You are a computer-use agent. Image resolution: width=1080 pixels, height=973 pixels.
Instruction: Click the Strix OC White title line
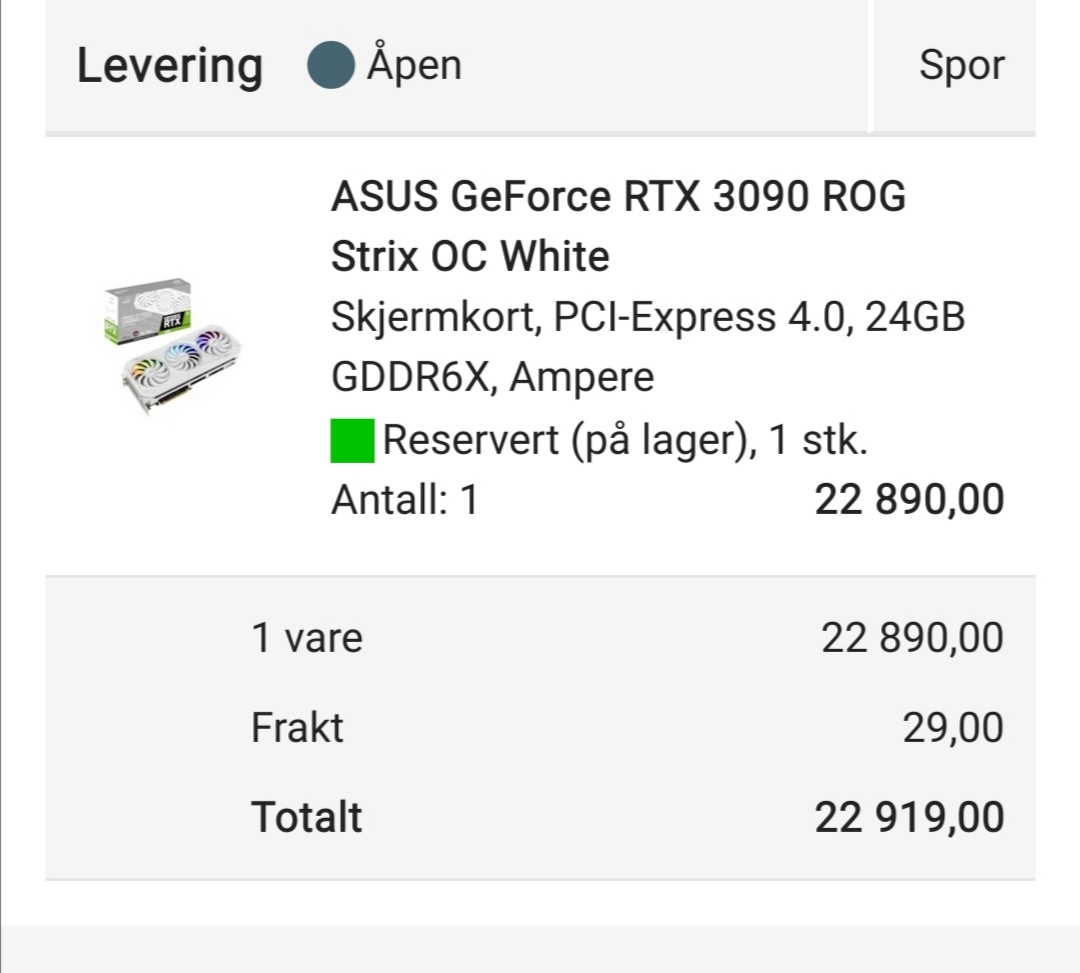point(470,257)
